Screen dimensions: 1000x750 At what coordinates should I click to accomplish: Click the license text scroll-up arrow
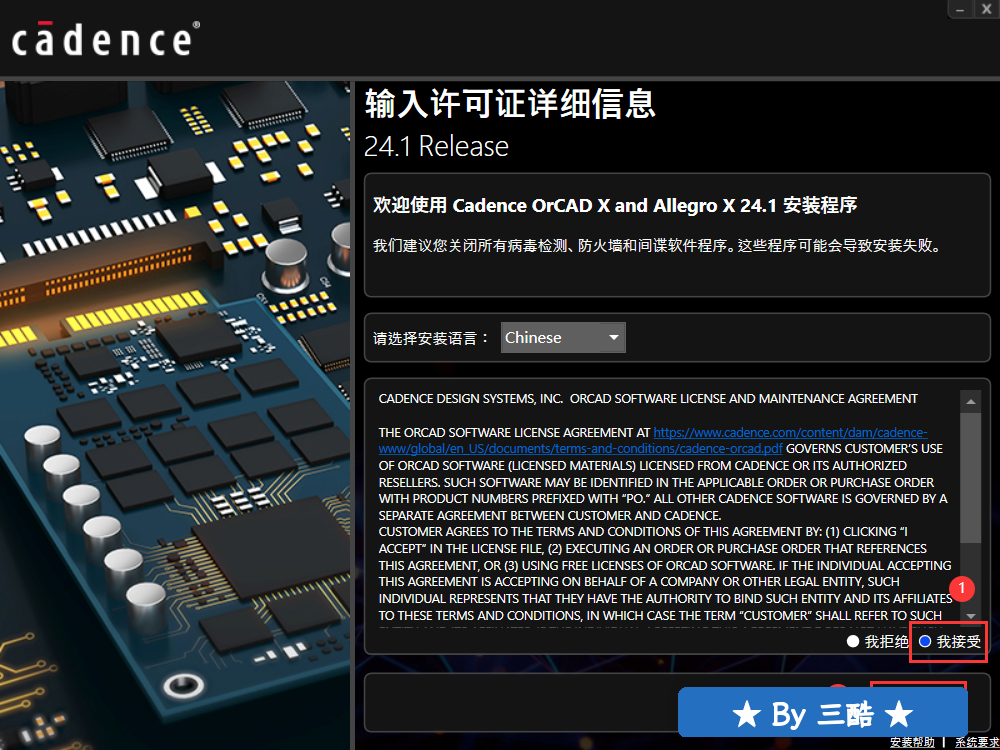click(971, 402)
